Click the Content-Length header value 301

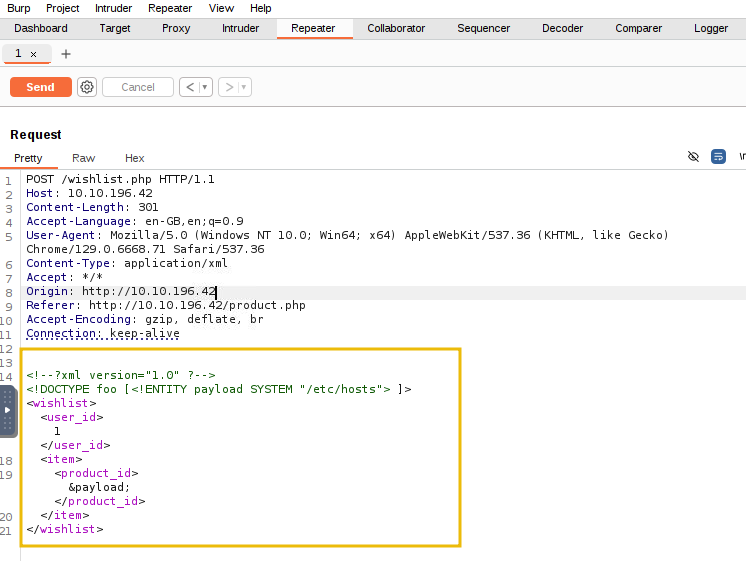click(x=148, y=207)
